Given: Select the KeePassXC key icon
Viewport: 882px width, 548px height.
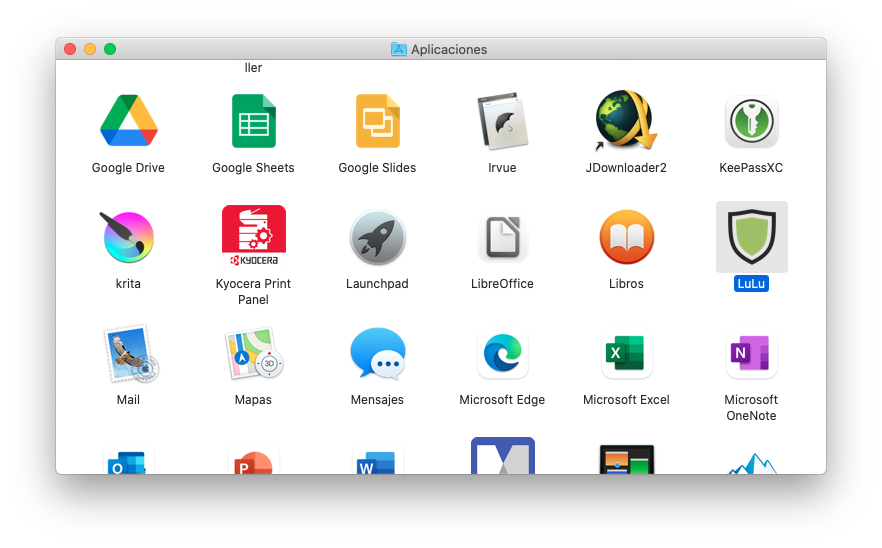Looking at the screenshot, I should pyautogui.click(x=752, y=121).
